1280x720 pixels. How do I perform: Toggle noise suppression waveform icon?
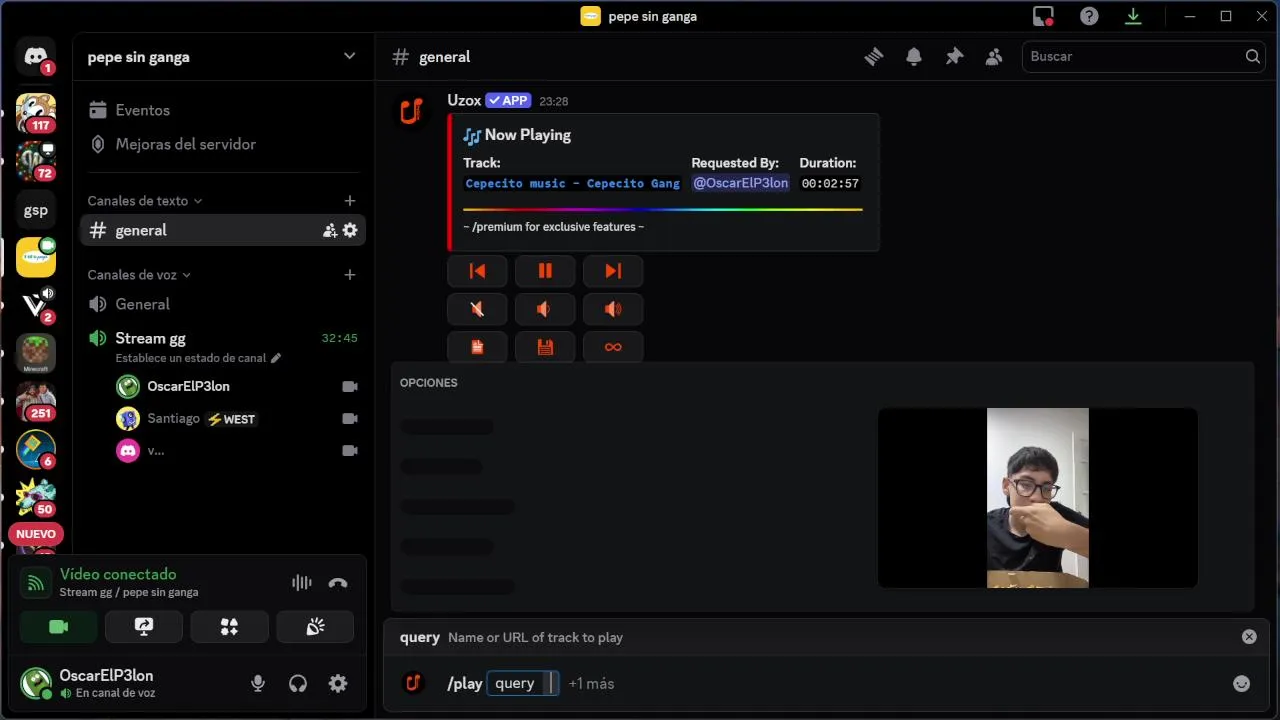coord(301,583)
